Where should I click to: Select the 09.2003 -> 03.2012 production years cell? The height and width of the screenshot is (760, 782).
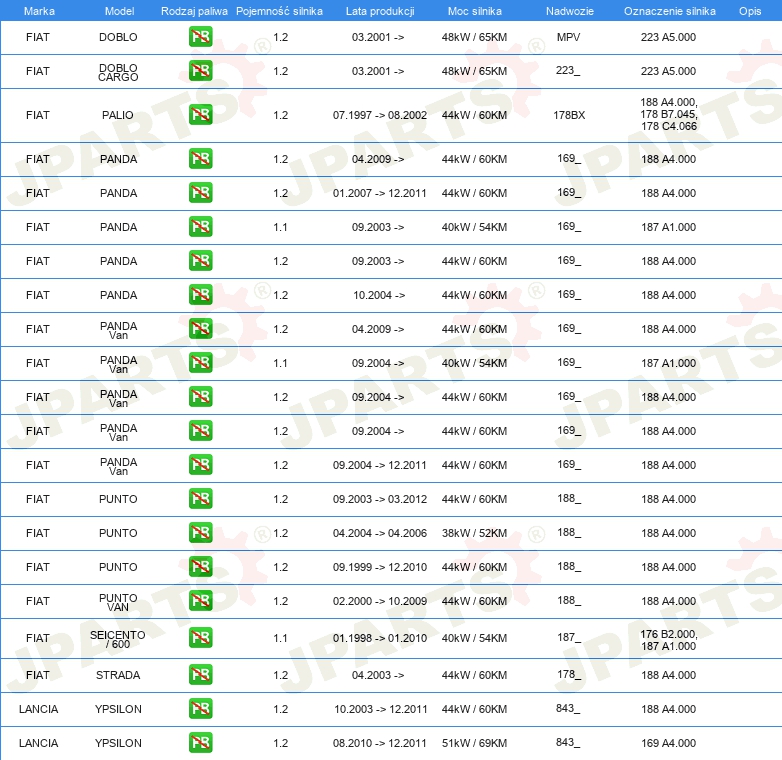click(380, 499)
